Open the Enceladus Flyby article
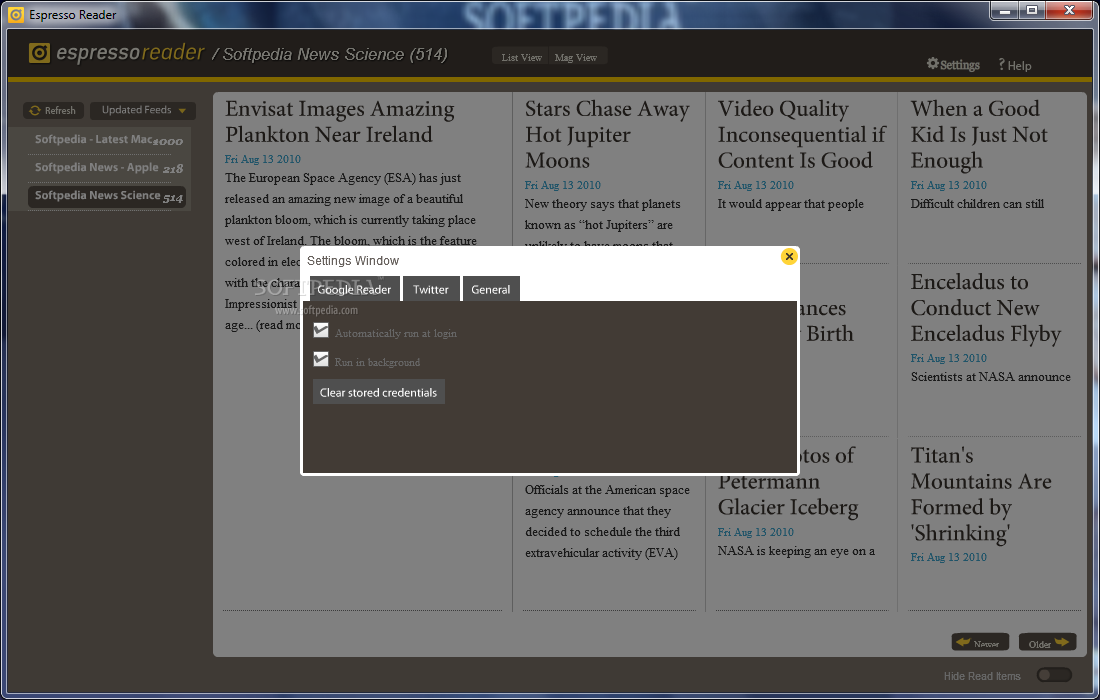Screen dimensions: 1100x700 point(986,307)
